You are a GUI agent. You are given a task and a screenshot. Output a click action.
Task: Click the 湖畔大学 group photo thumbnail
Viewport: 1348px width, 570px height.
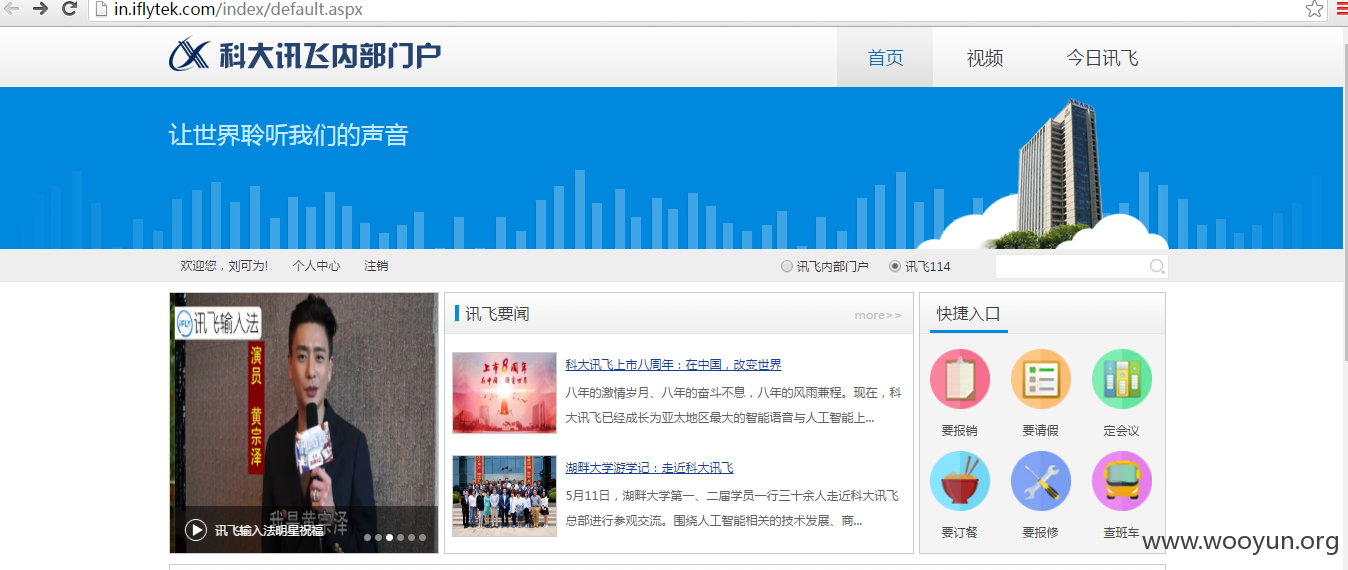point(504,496)
